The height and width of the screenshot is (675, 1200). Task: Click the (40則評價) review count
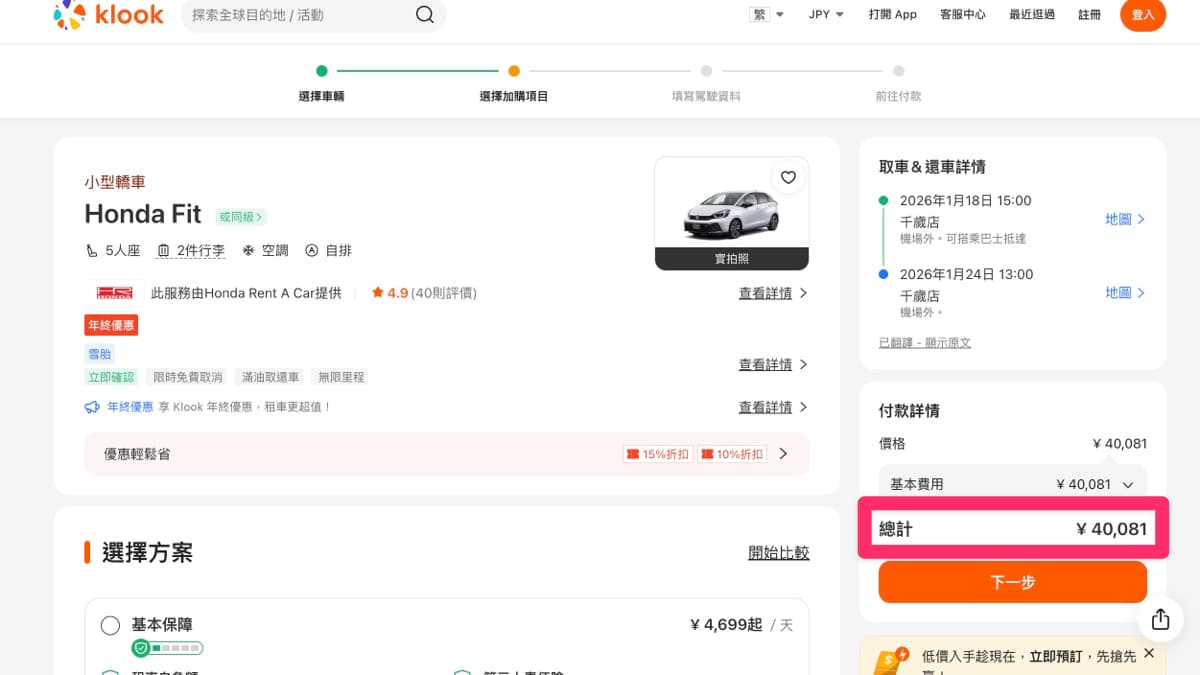(444, 293)
